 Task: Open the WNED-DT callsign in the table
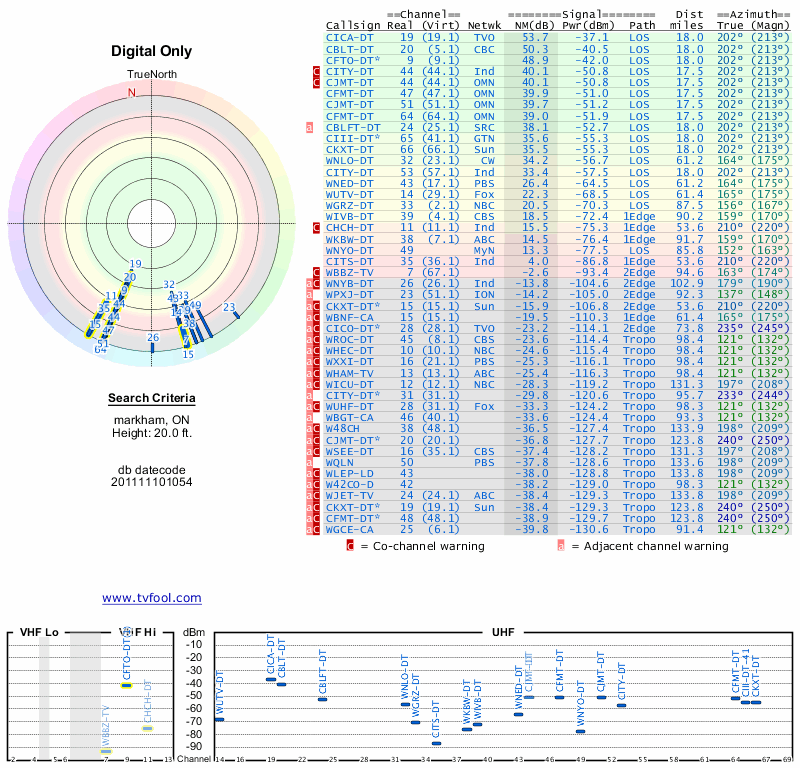350,183
